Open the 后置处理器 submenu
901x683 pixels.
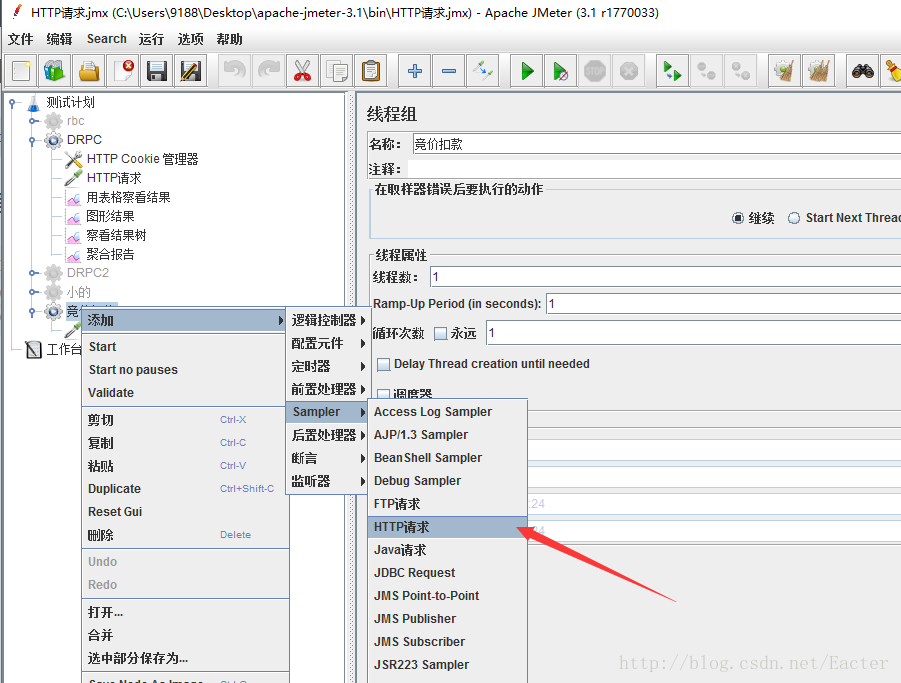click(x=328, y=435)
